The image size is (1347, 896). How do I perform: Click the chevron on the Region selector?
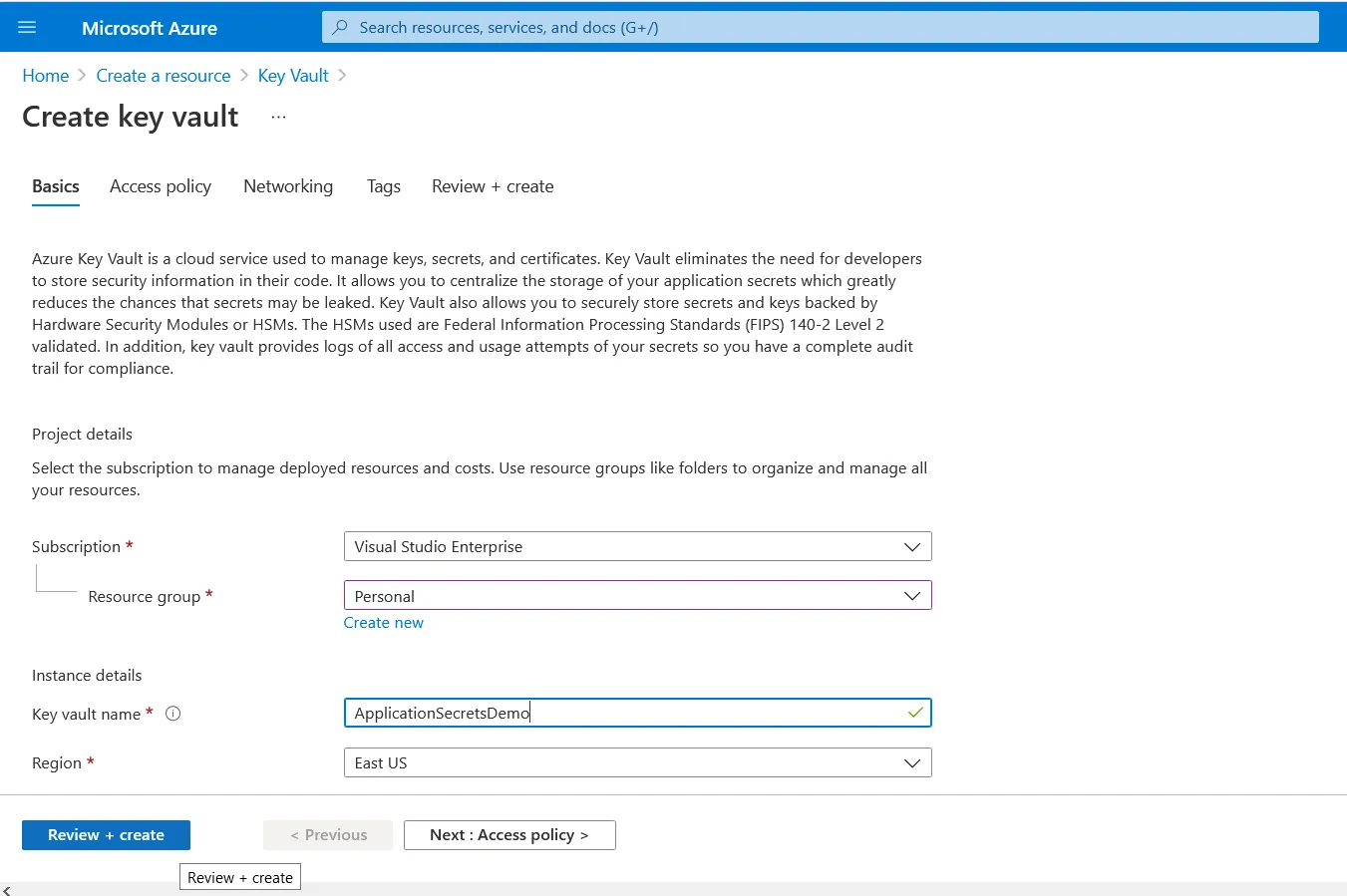pyautogui.click(x=911, y=762)
